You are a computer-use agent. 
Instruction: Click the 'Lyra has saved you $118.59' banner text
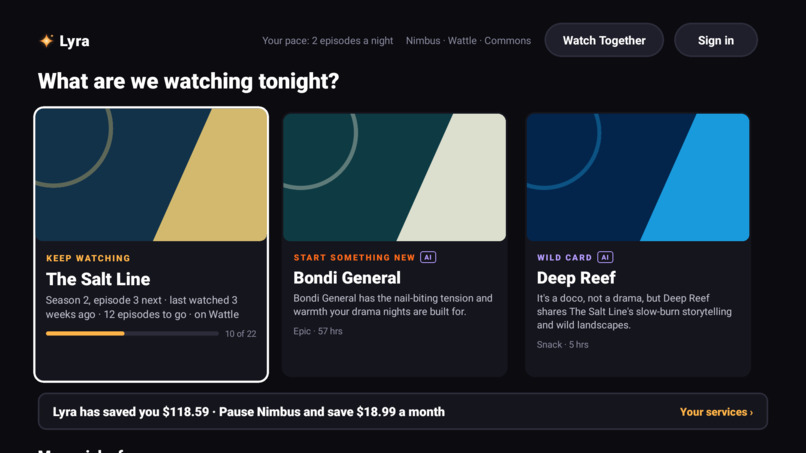(x=249, y=412)
